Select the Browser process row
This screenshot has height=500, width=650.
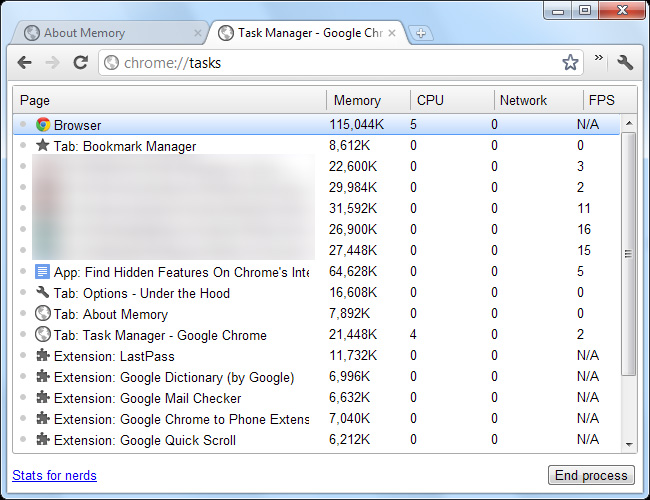(317, 124)
